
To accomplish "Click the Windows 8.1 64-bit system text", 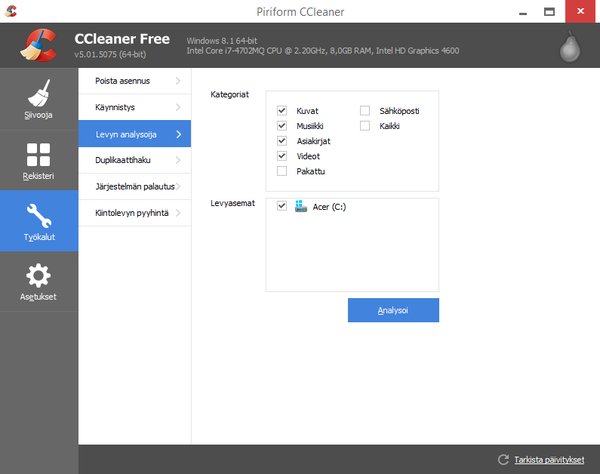I will coord(222,41).
